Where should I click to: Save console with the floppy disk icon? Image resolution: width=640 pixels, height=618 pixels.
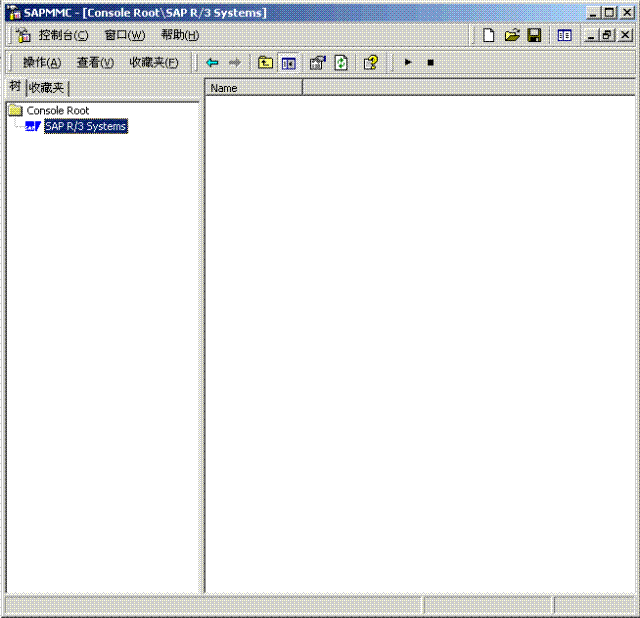click(x=534, y=36)
